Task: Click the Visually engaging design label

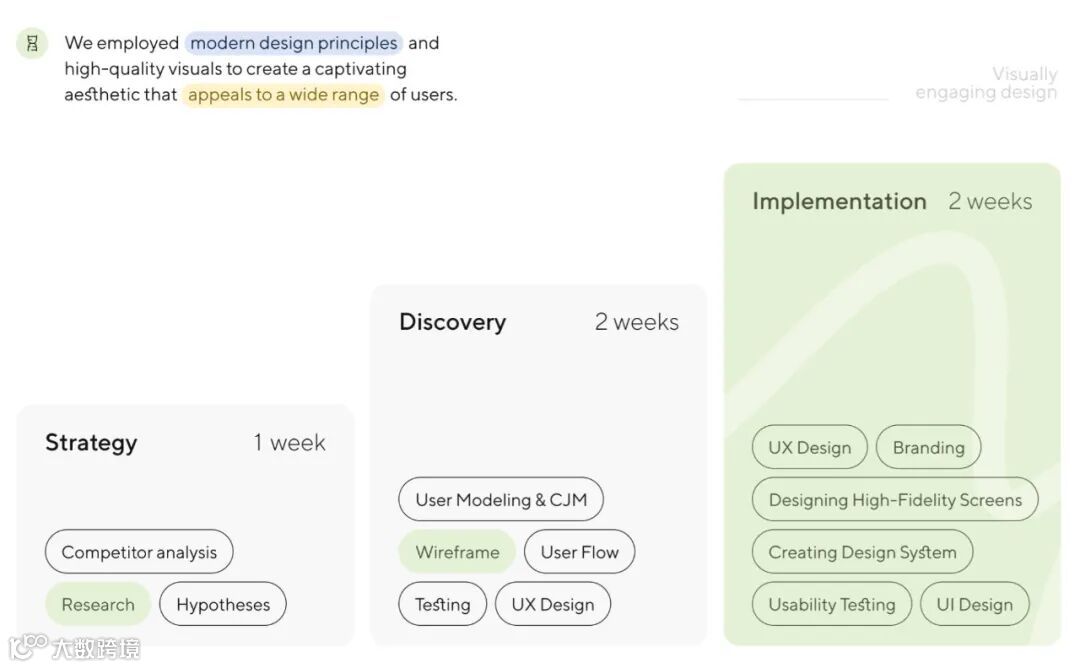Action: click(986, 83)
